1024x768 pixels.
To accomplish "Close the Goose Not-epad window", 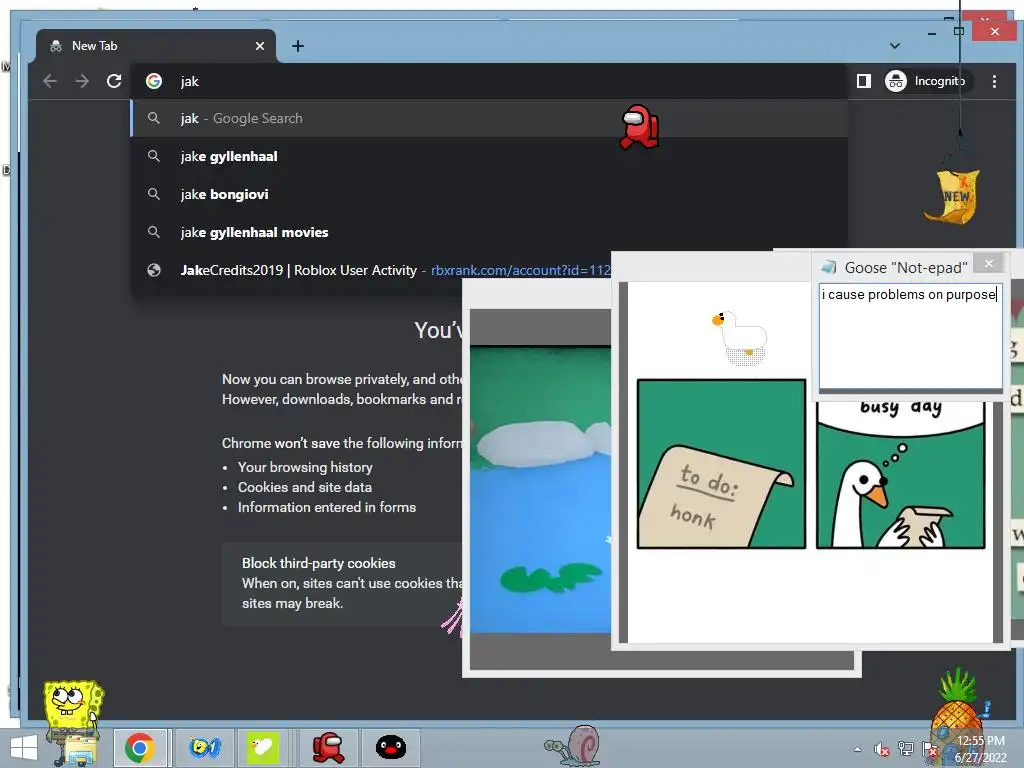I will tap(989, 263).
